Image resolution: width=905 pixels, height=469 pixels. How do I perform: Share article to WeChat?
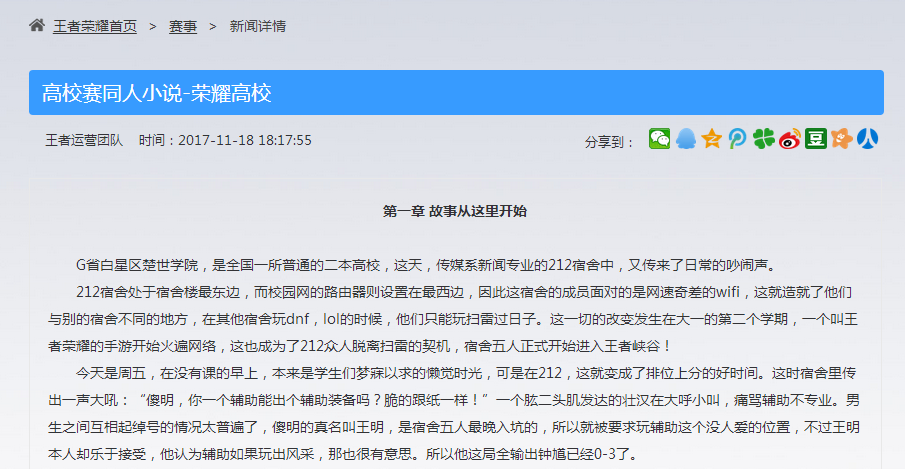[659, 139]
